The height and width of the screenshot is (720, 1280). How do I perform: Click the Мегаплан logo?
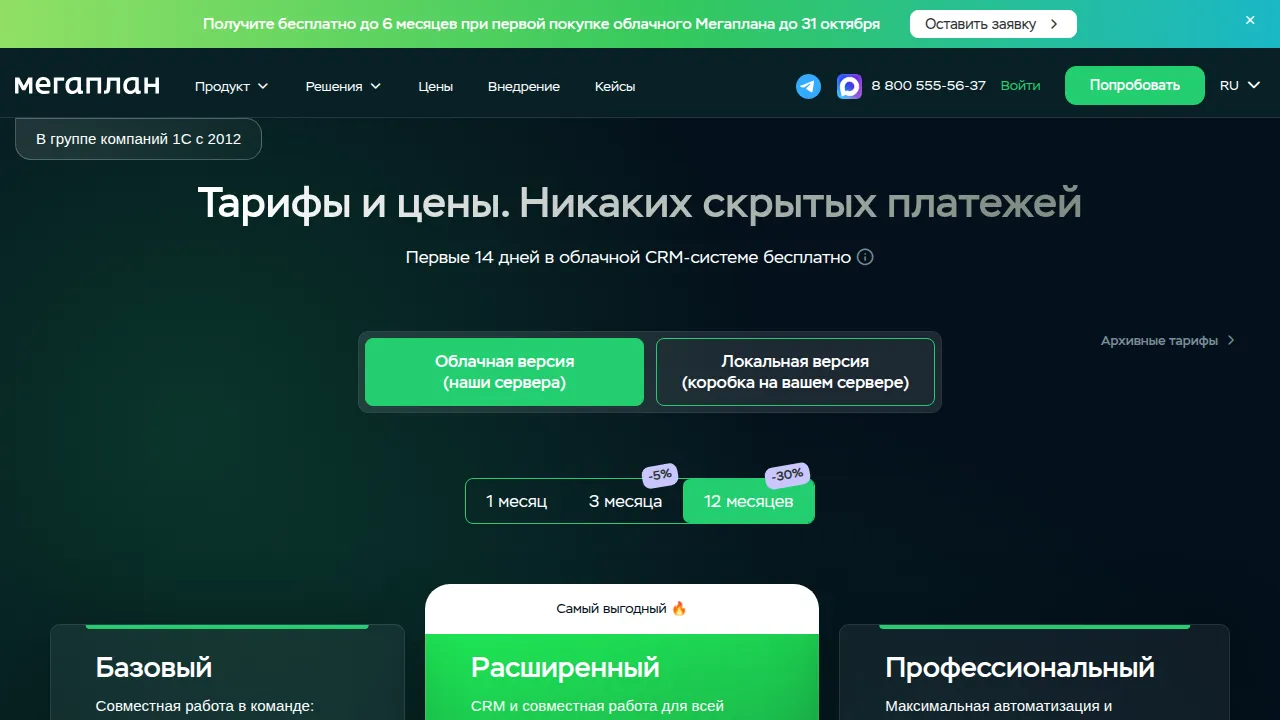pyautogui.click(x=87, y=85)
